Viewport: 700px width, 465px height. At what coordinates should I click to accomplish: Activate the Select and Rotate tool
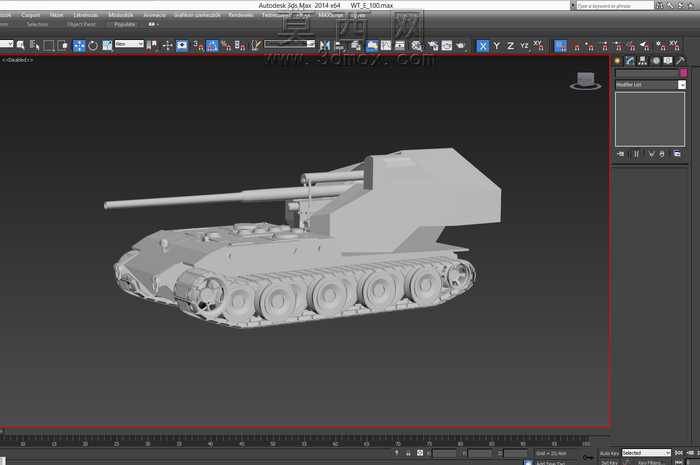tap(93, 46)
